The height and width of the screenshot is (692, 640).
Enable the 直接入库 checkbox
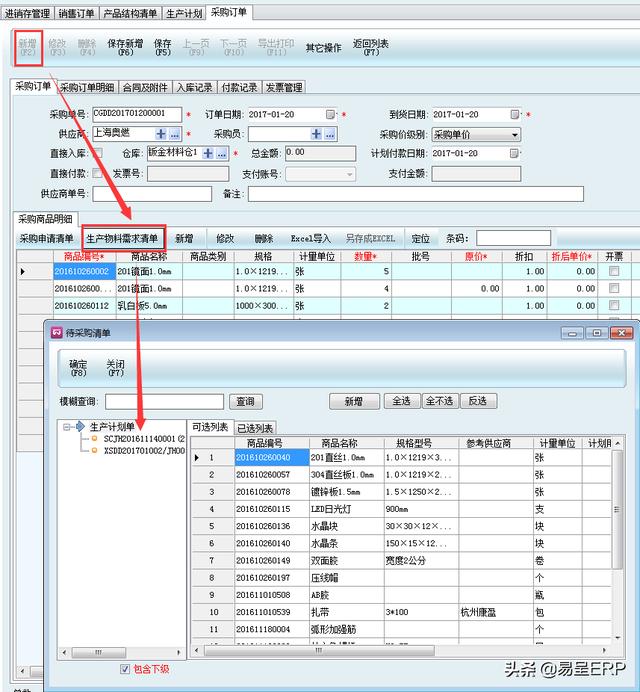[96, 154]
